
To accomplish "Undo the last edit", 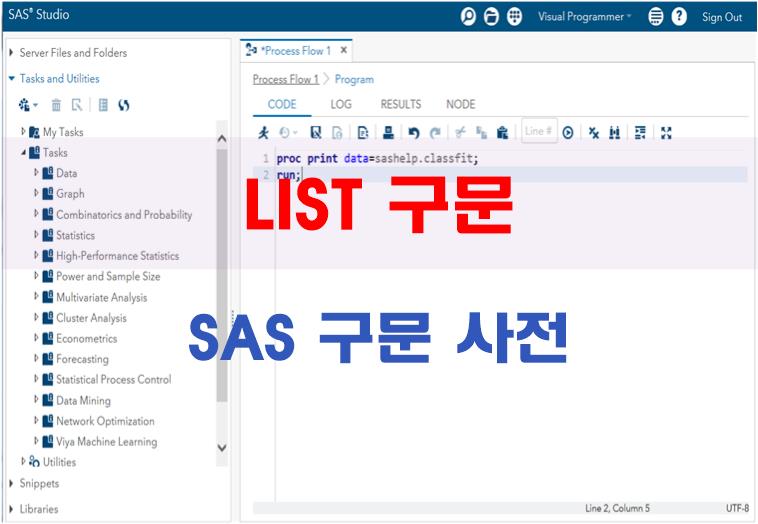I will pyautogui.click(x=413, y=132).
